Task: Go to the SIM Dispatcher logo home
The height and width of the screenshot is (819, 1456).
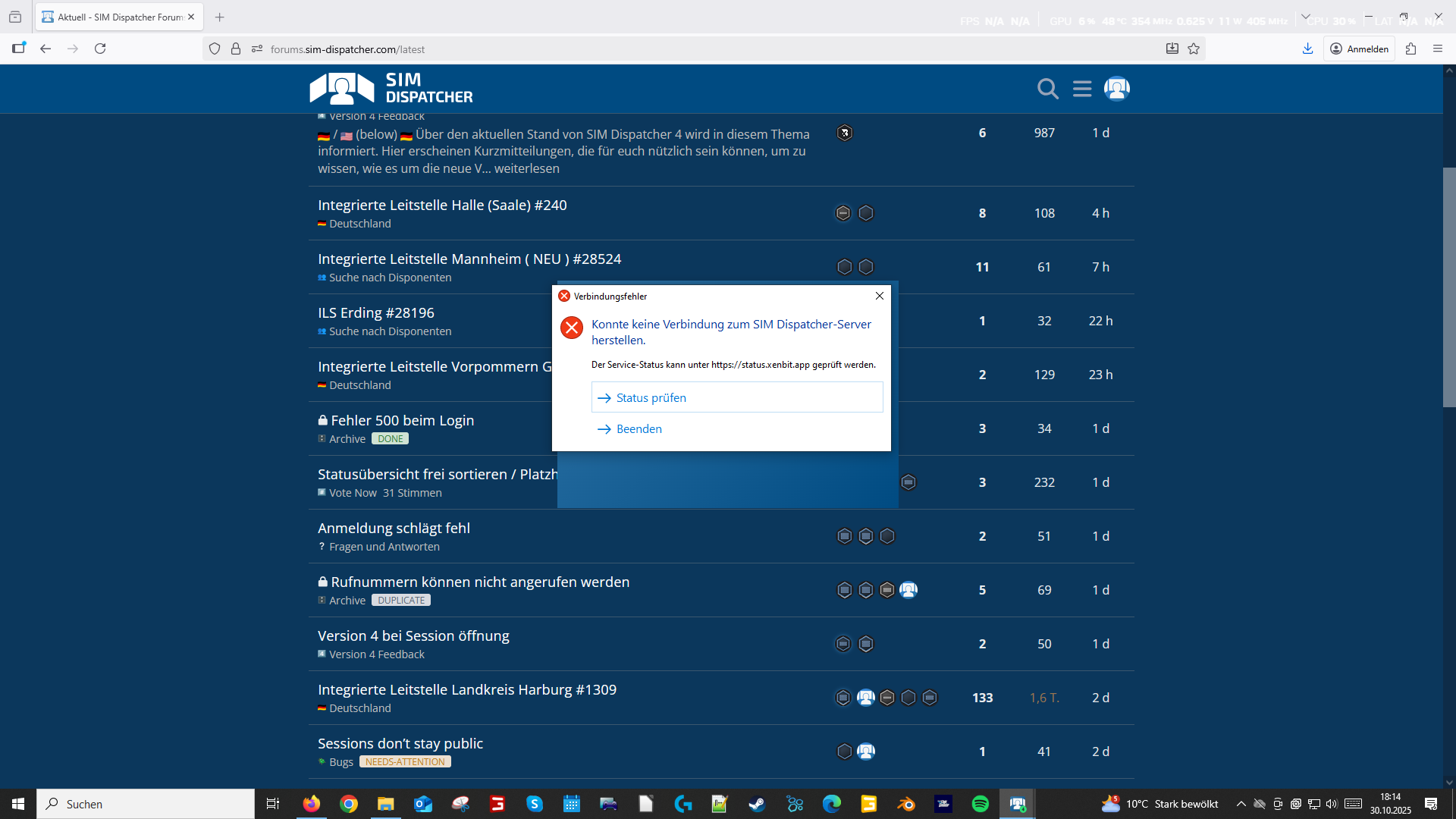Action: click(x=391, y=89)
